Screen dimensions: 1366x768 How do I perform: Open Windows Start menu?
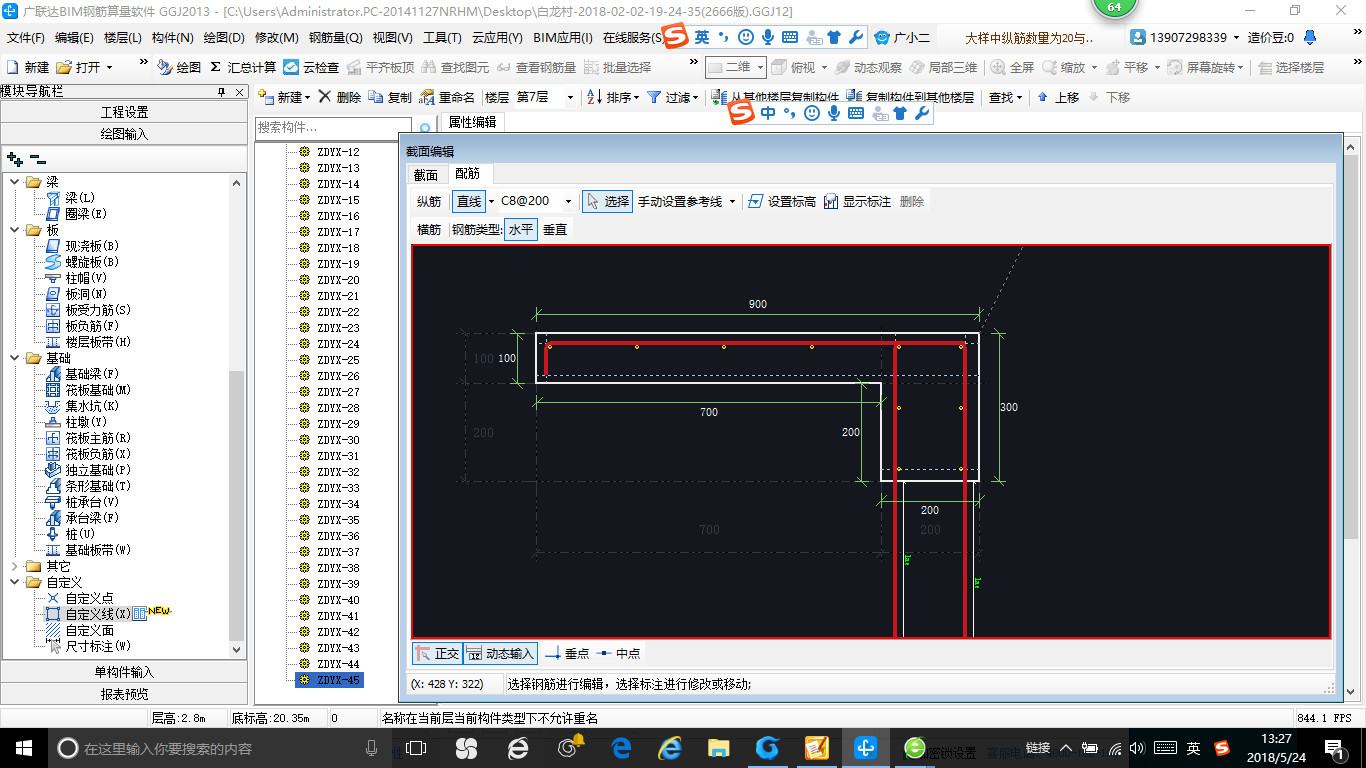pyautogui.click(x=22, y=747)
